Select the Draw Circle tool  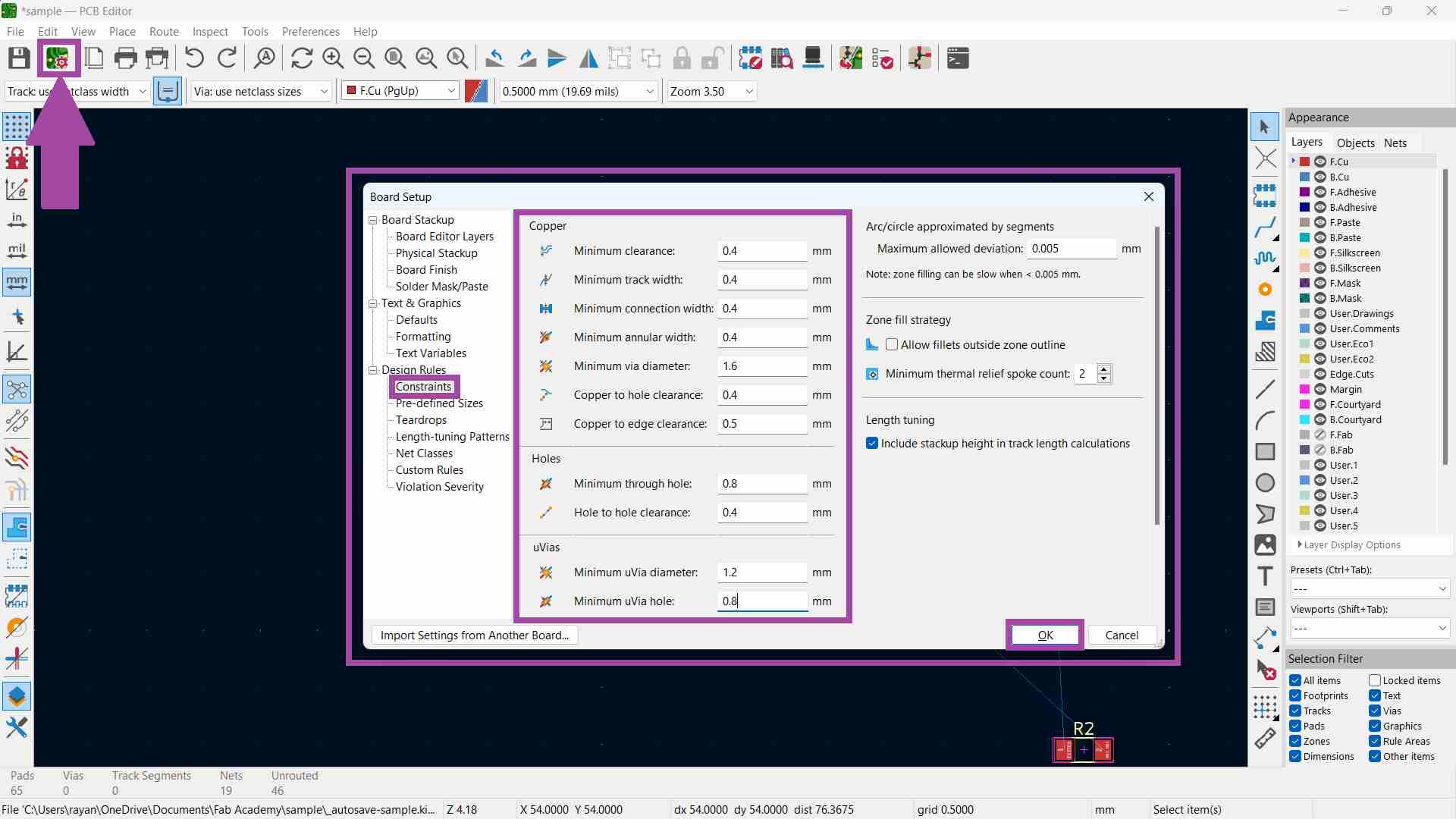point(1265,483)
